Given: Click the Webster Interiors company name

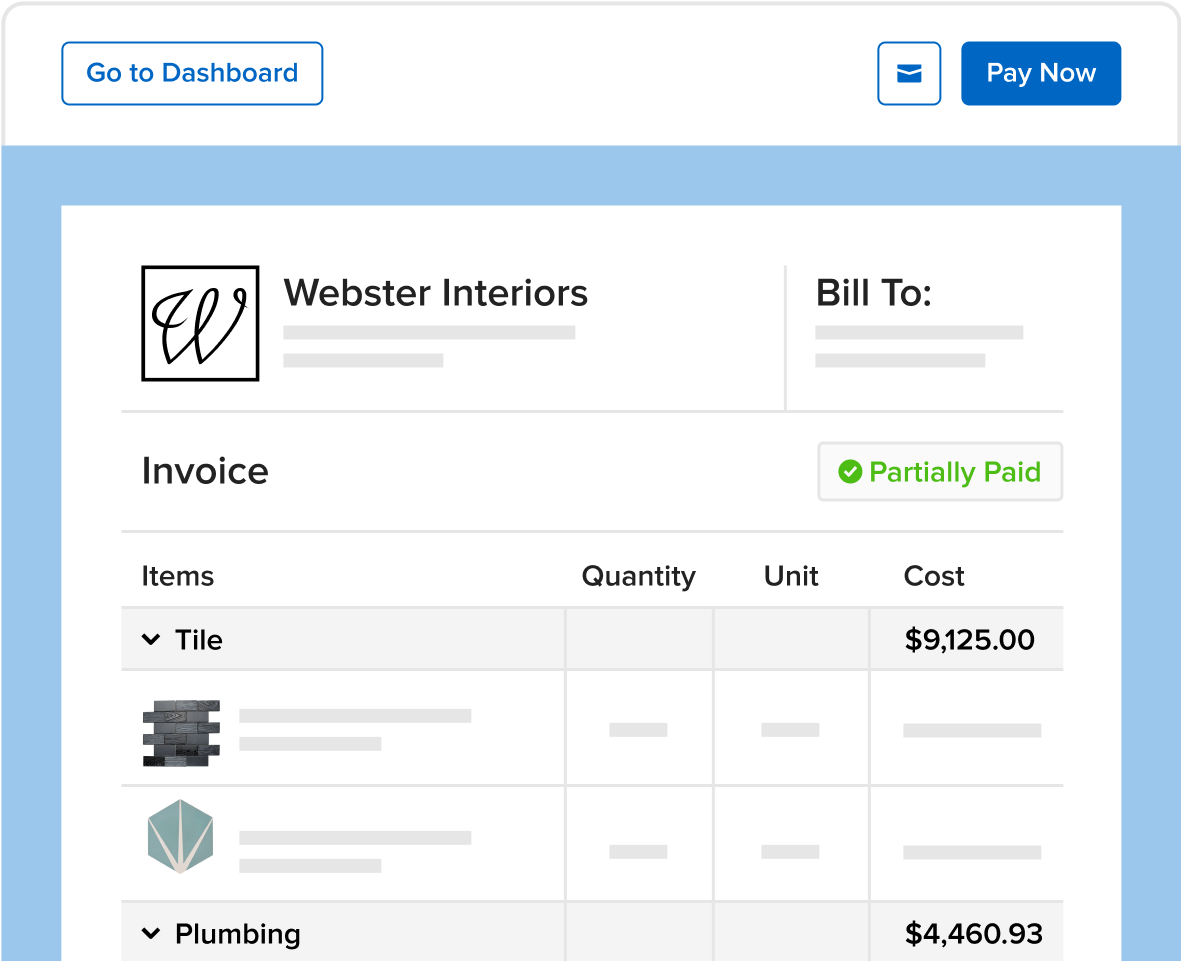Looking at the screenshot, I should [x=435, y=292].
